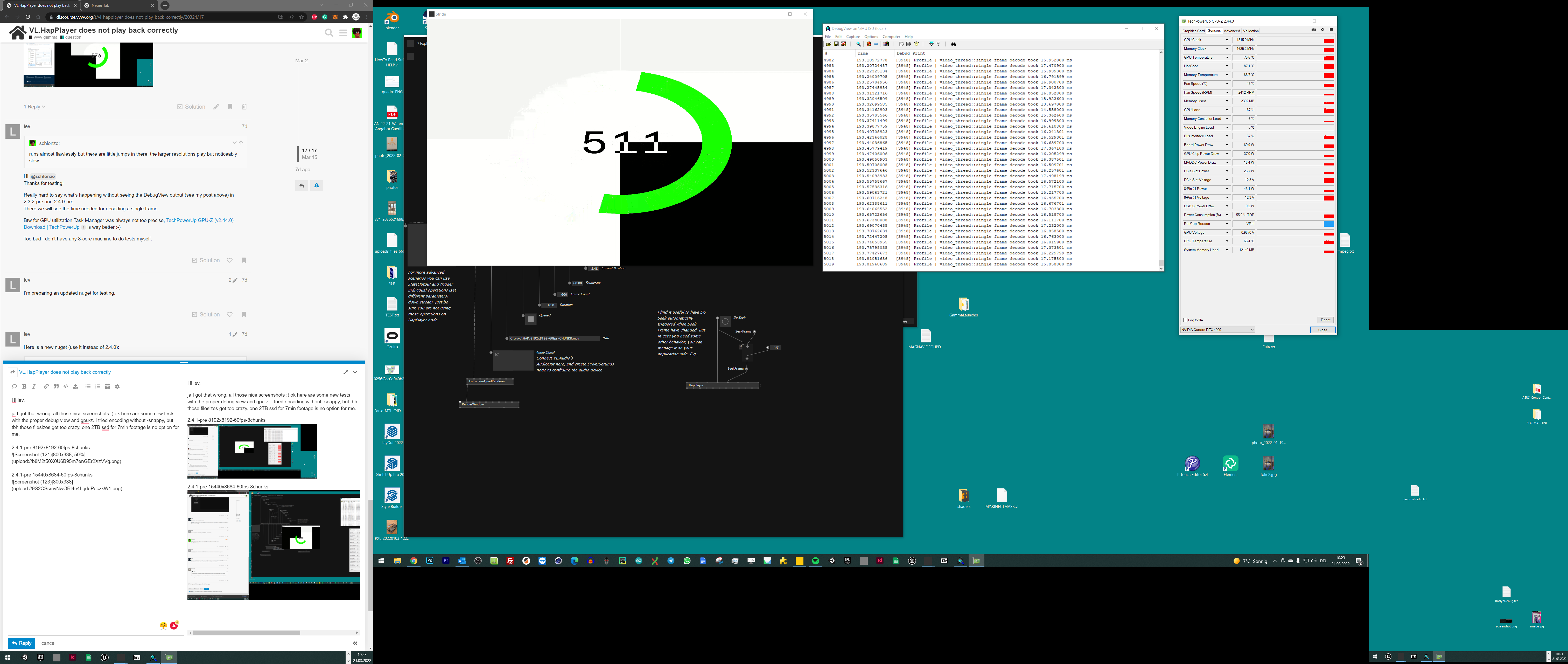This screenshot has width=1568, height=664.
Task: Toggle the Log to file checkbox in GPU-Z
Action: pos(1185,320)
